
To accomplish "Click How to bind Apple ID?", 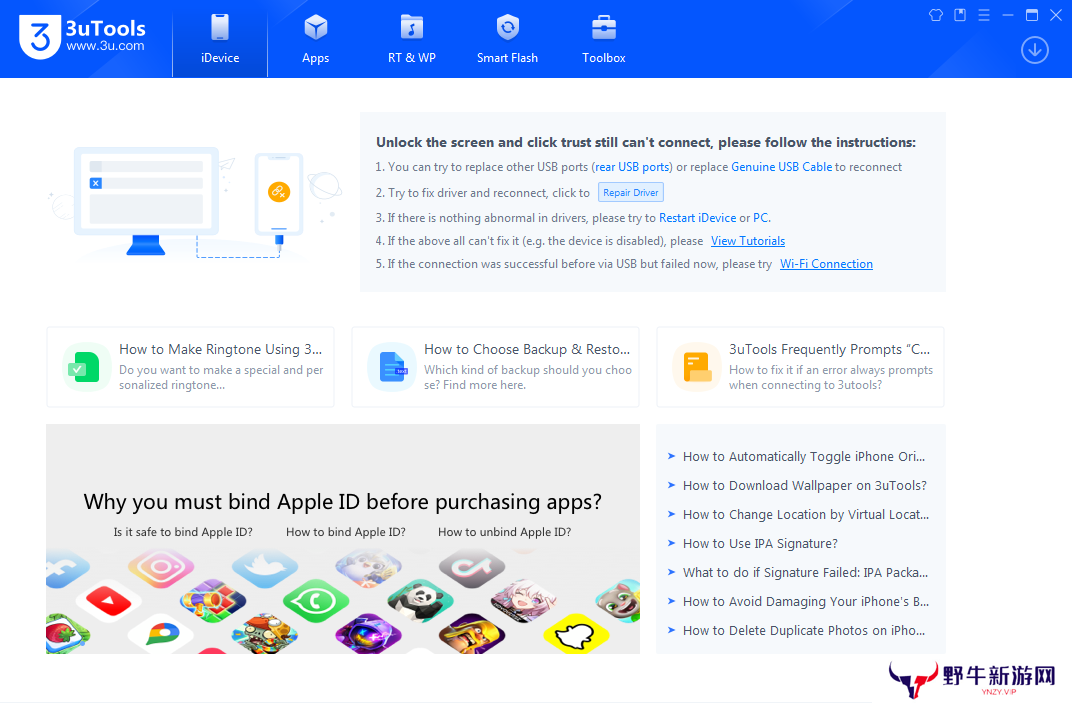I will 345,532.
